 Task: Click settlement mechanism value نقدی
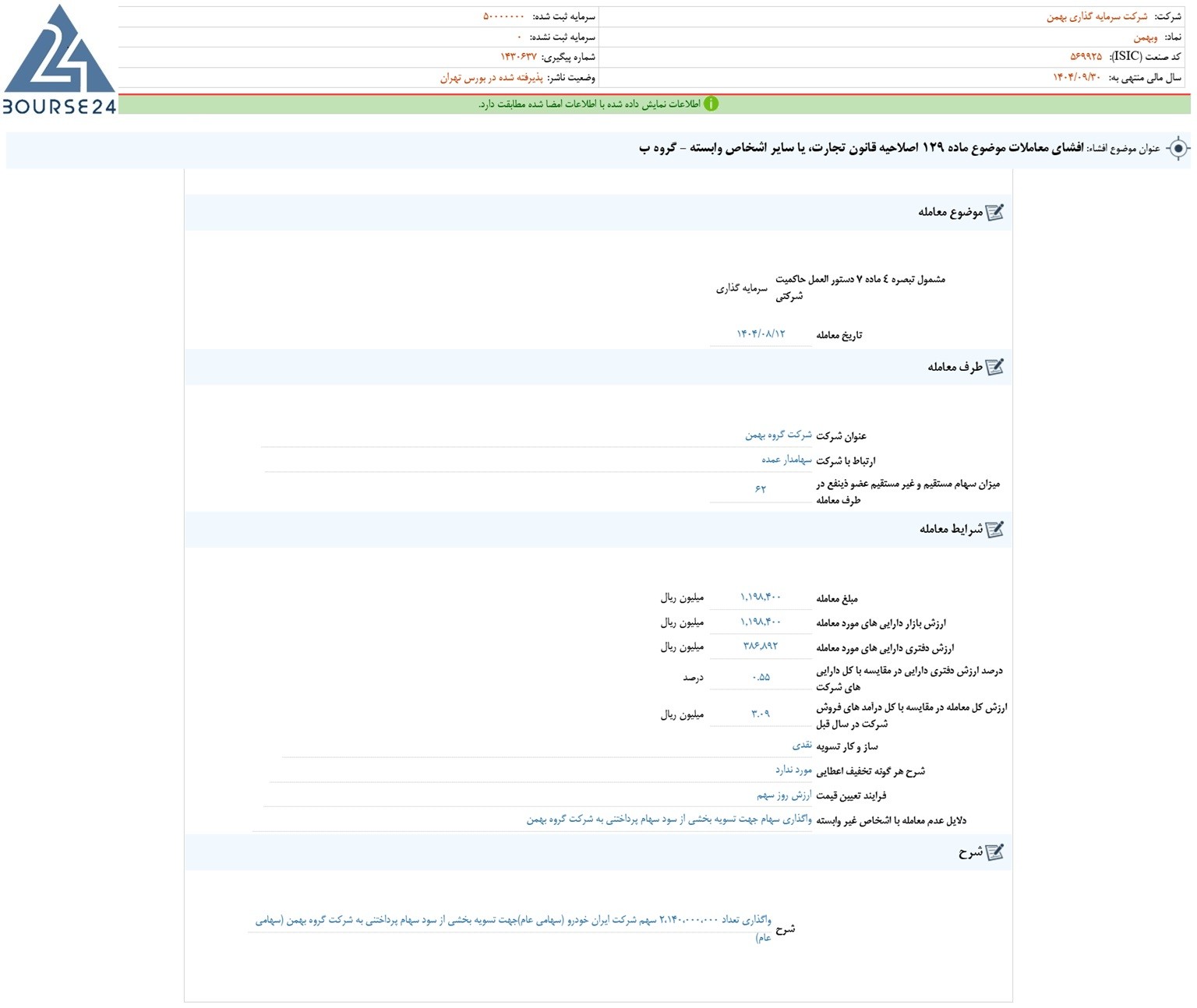(802, 745)
